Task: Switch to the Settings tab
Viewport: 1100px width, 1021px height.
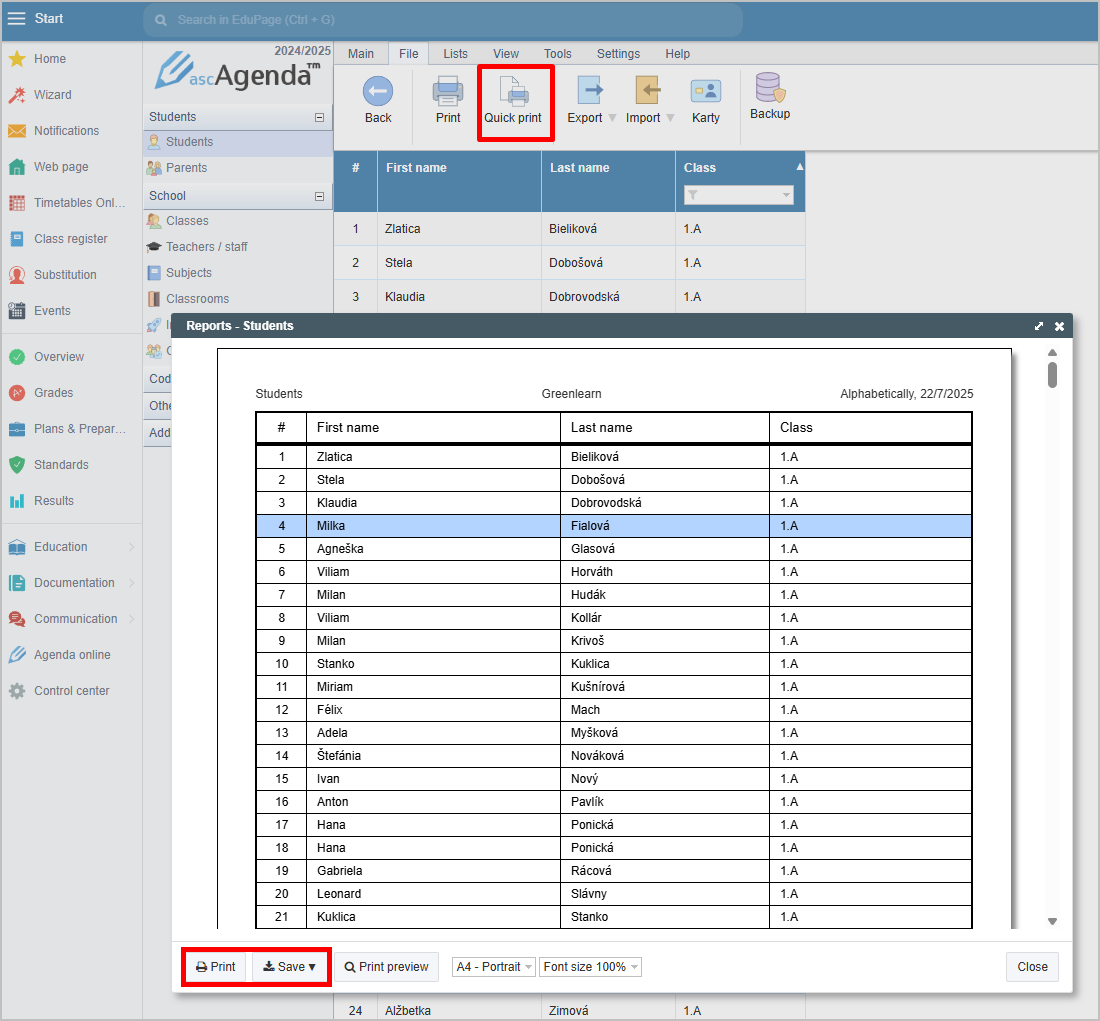Action: (x=618, y=54)
